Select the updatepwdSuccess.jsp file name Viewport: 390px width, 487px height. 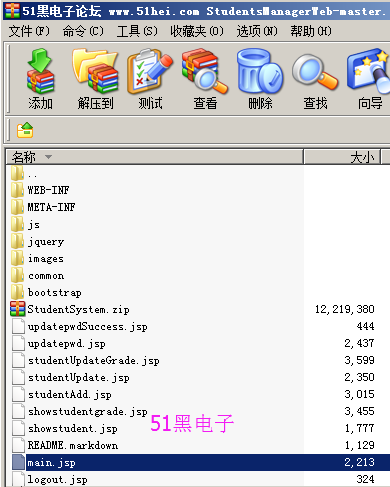[x=88, y=327]
